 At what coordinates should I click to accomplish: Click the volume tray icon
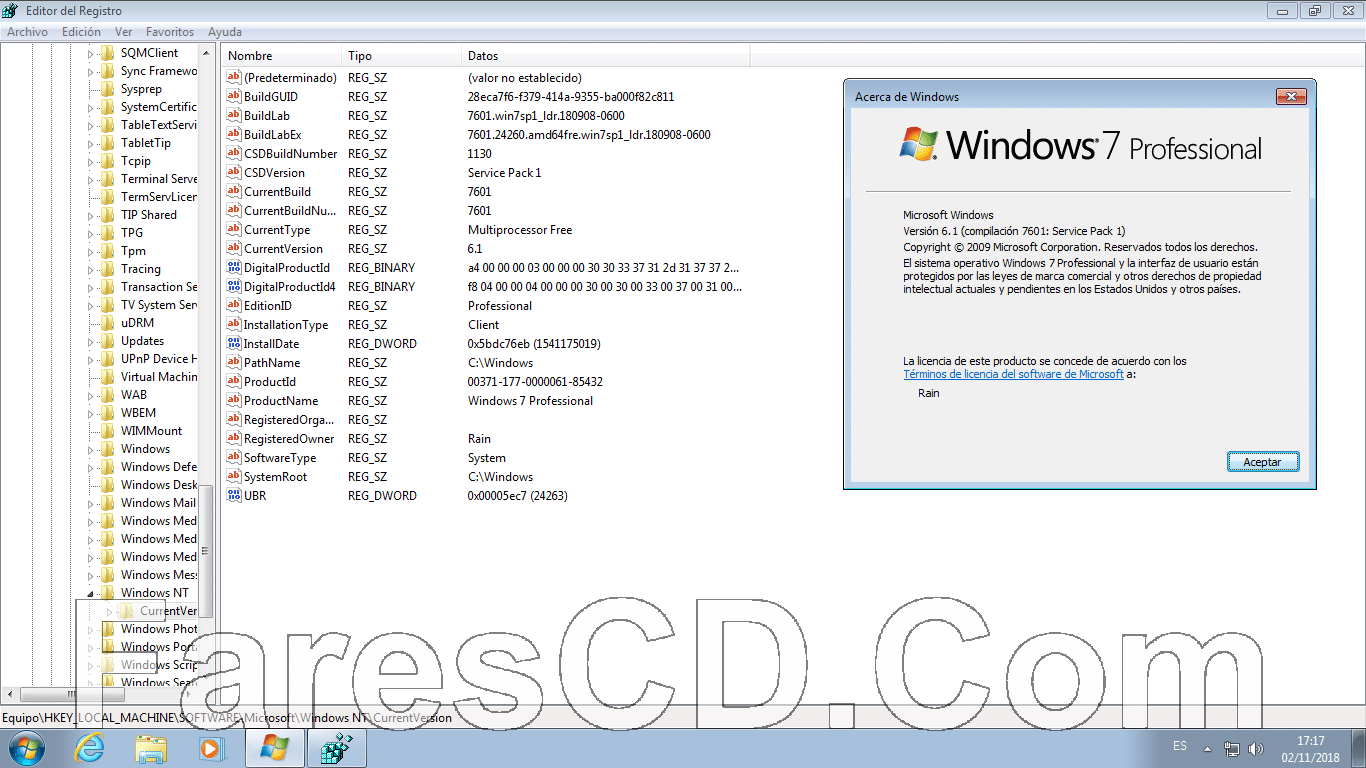[x=1254, y=749]
